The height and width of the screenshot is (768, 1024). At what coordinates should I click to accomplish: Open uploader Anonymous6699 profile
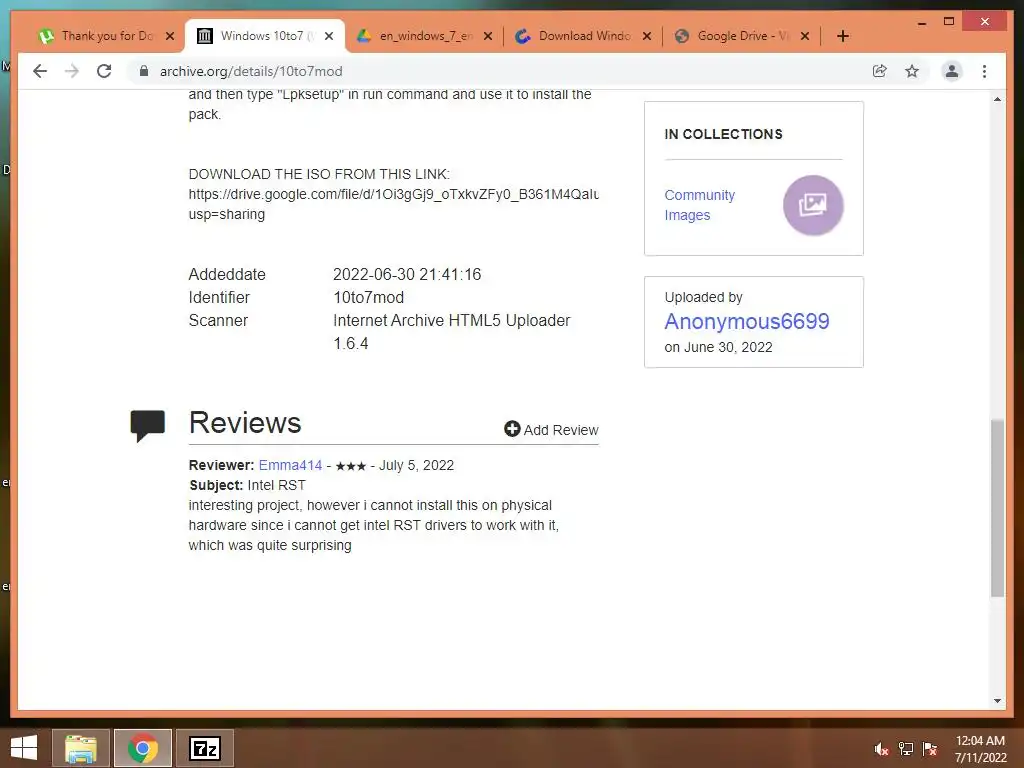coord(746,321)
